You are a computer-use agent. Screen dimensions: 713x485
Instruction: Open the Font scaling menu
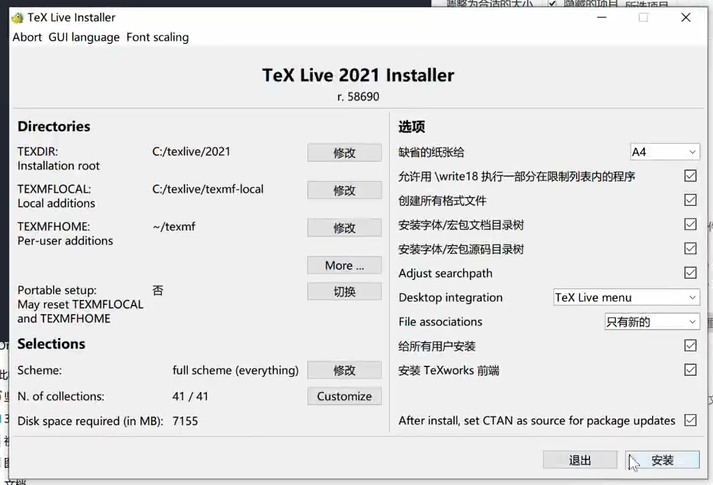click(157, 37)
